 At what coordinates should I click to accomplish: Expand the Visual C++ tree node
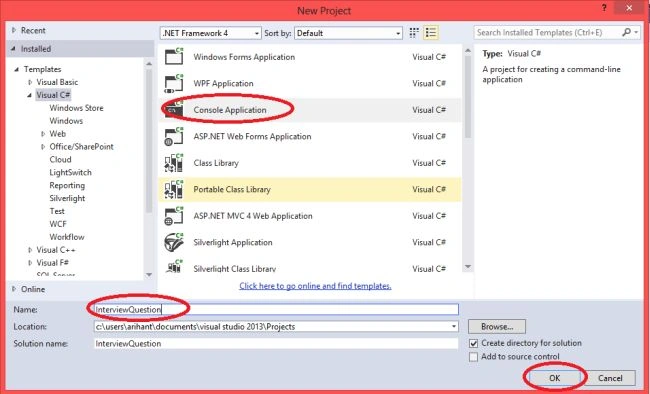pos(30,250)
